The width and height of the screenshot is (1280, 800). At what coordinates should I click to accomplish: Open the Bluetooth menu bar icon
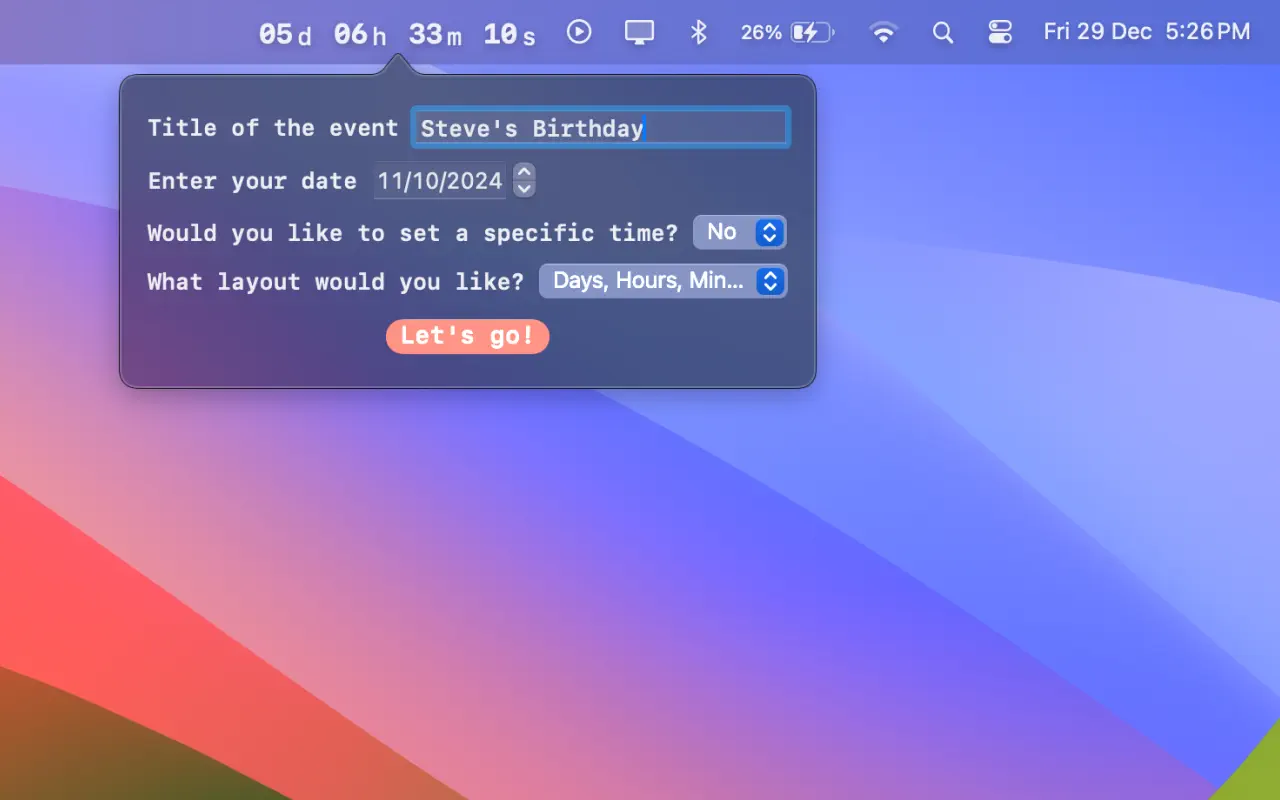pos(699,32)
